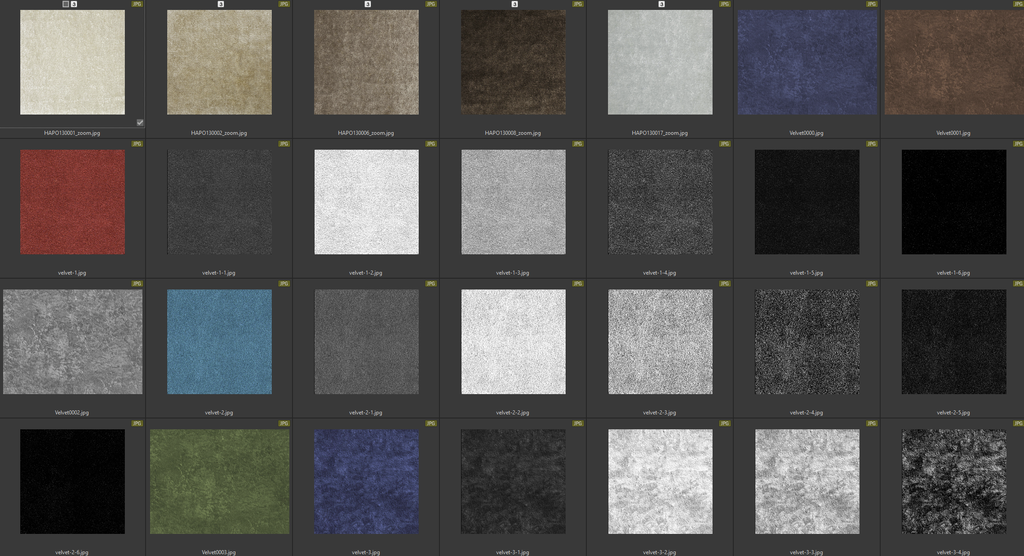Click the JPG badge on HAPO130002_zoom.jpg

(x=284, y=4)
